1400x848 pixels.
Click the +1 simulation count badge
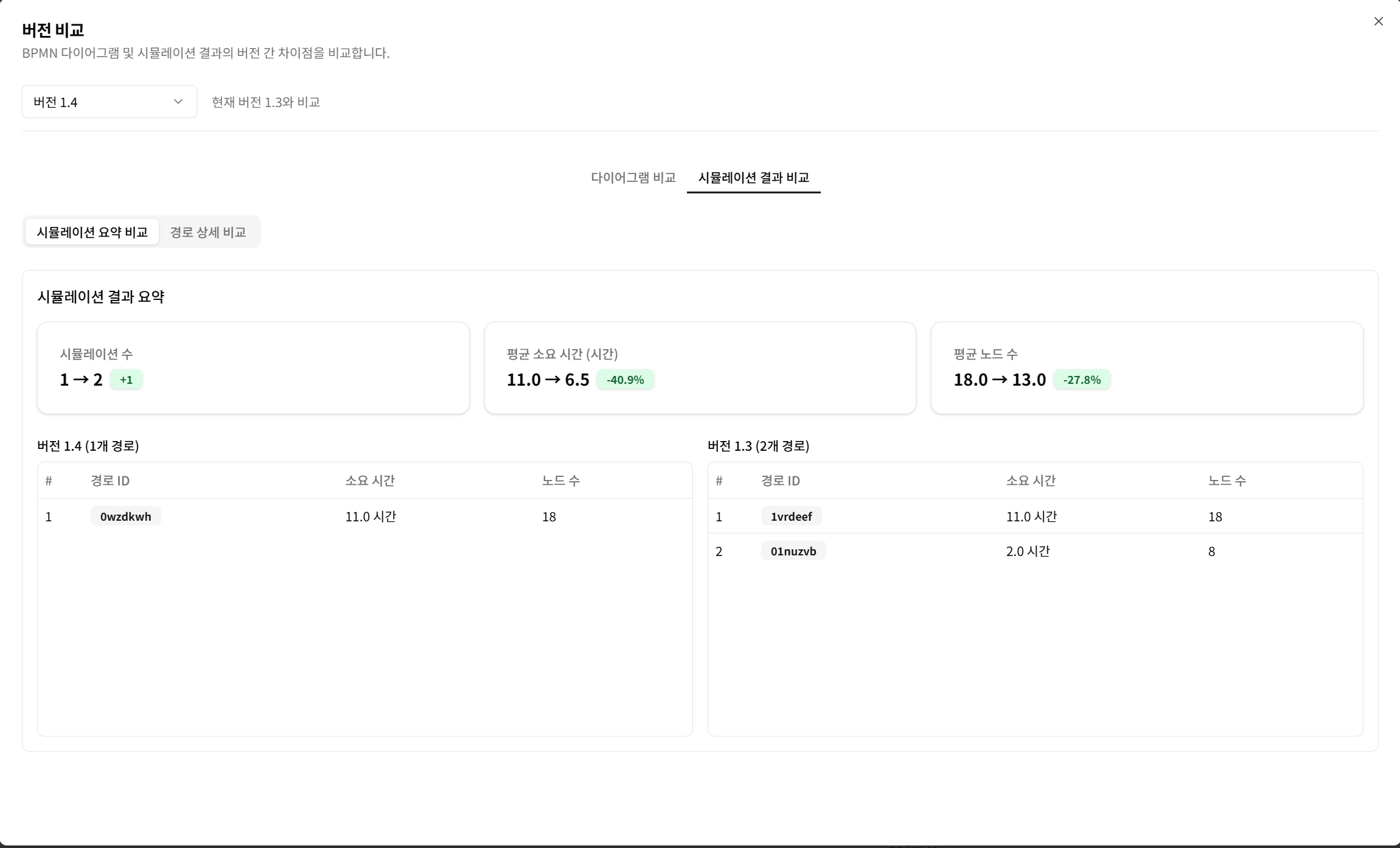coord(127,379)
